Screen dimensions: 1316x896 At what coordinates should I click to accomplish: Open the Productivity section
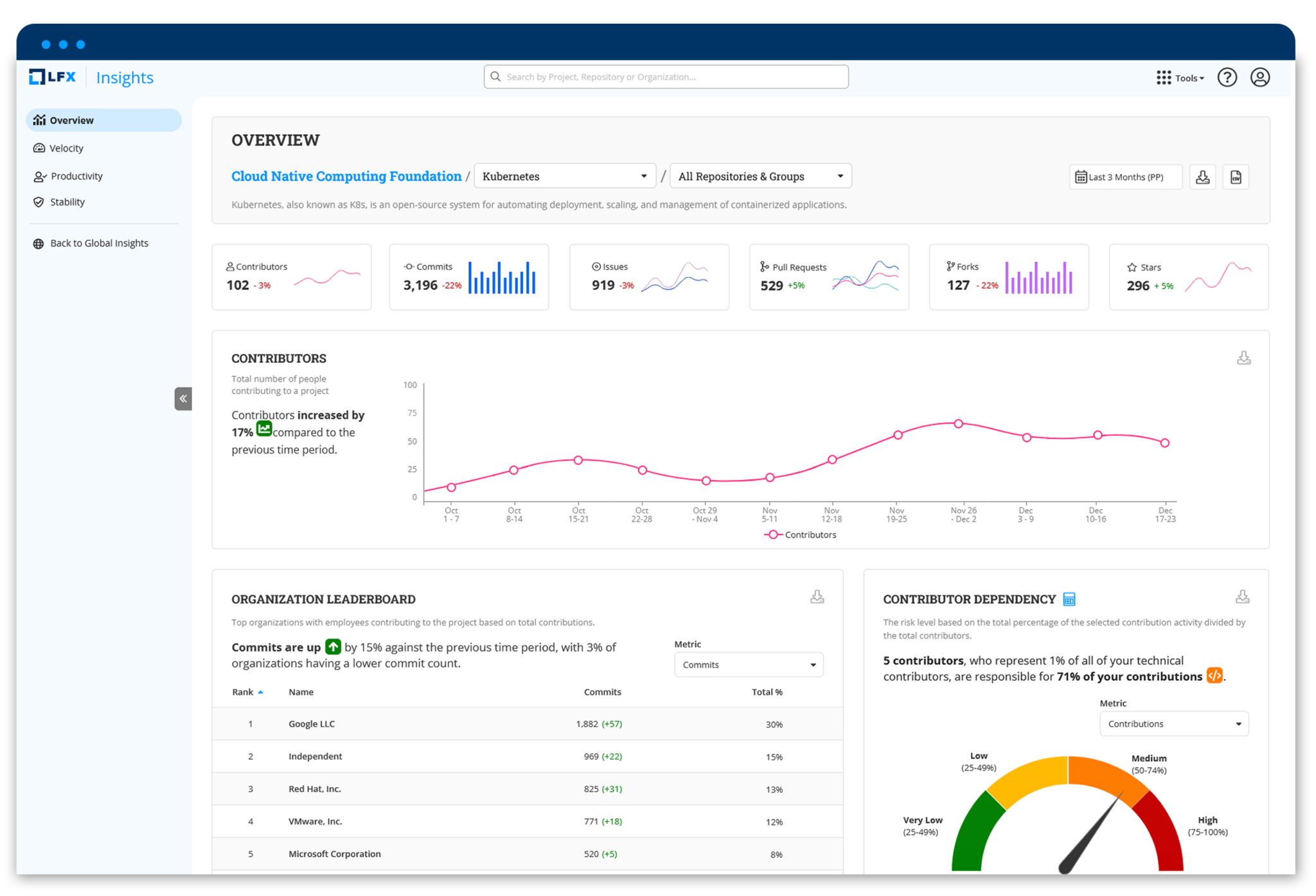(x=76, y=175)
